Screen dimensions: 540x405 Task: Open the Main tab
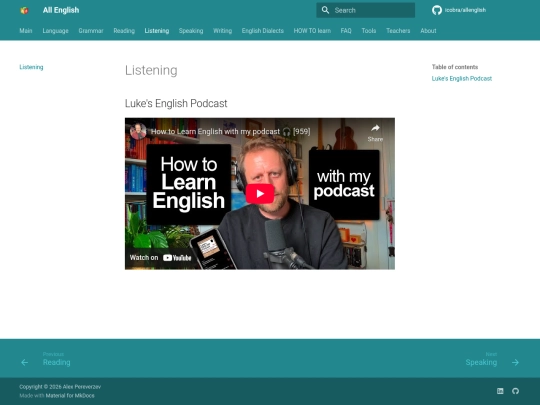click(x=26, y=31)
